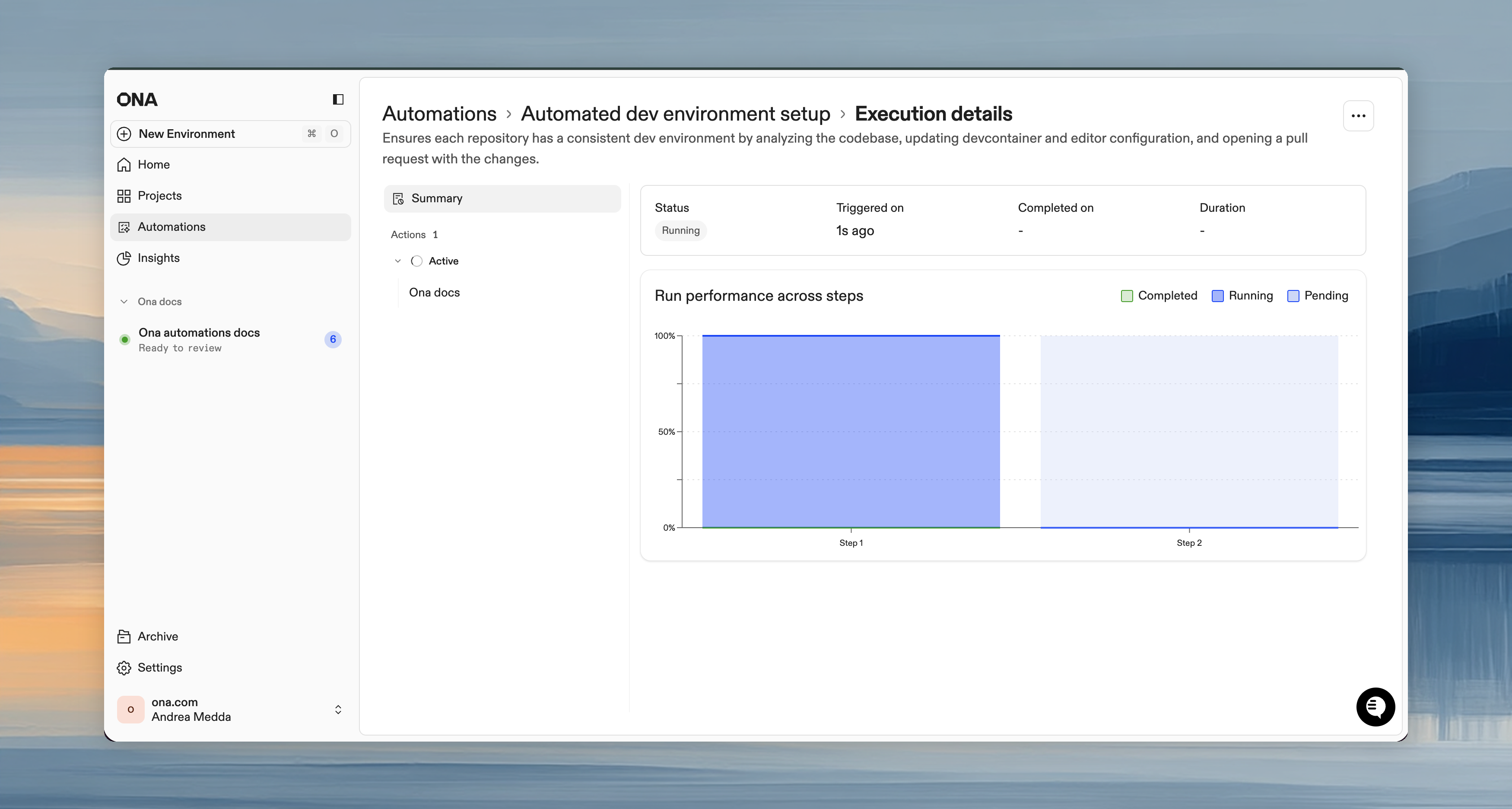Open the chat support bubble
Viewport: 1512px width, 809px height.
1375,707
